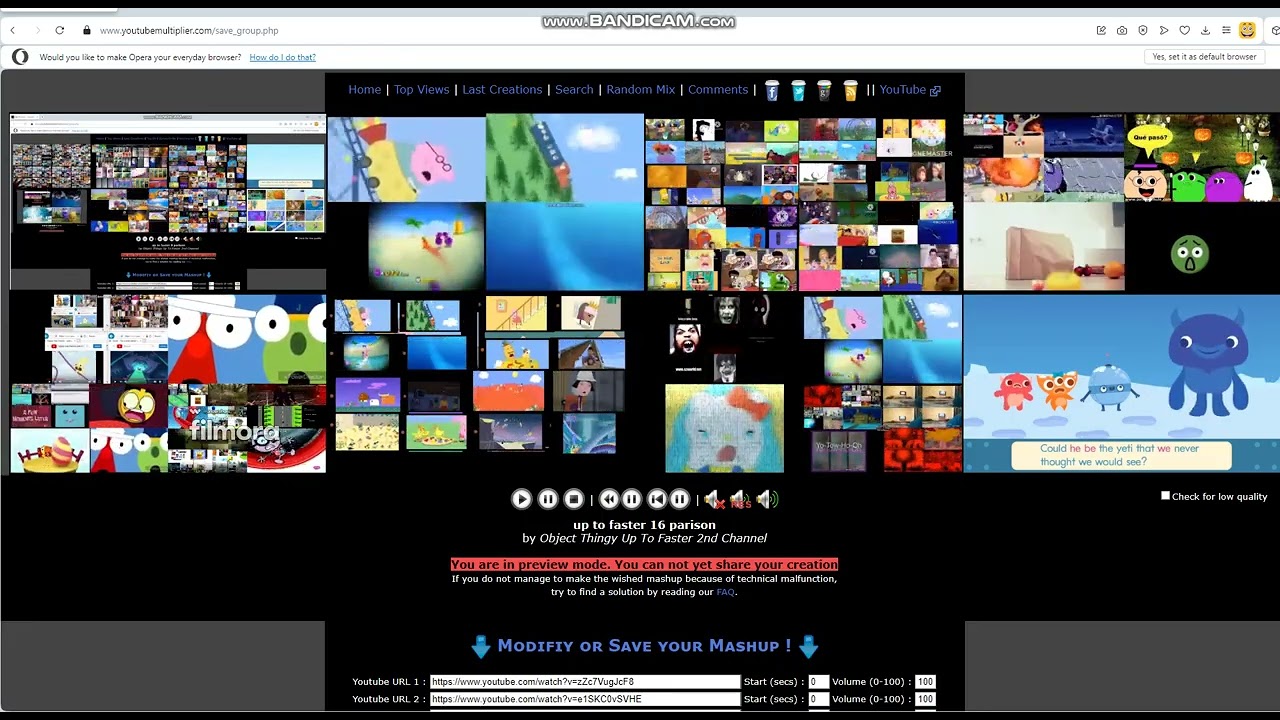The width and height of the screenshot is (1280, 720).
Task: Click 'Yes, set it as default browser' button
Action: point(1204,57)
